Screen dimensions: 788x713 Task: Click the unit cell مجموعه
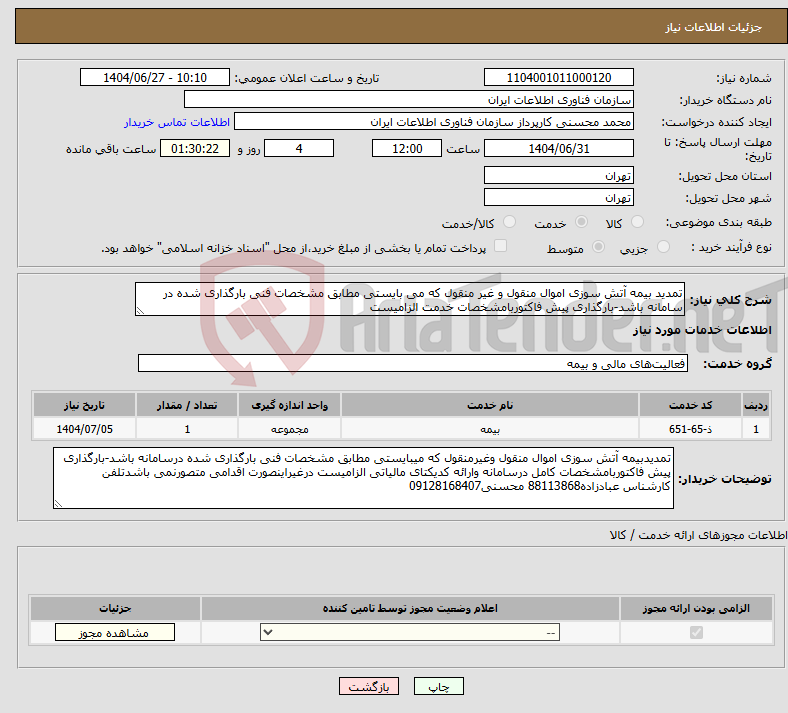[289, 429]
